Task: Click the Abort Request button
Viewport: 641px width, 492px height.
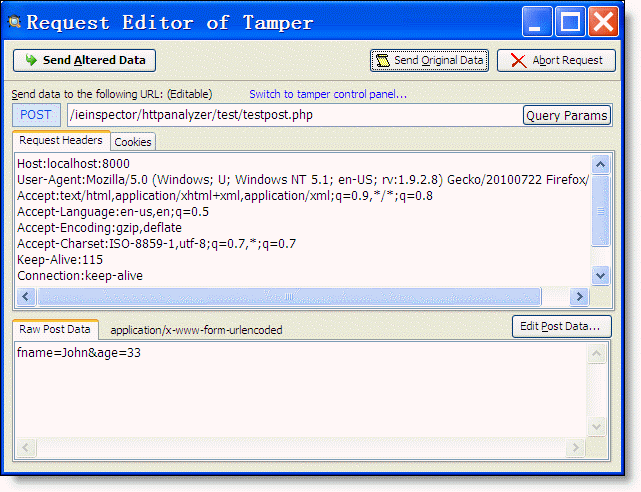Action: (x=556, y=60)
